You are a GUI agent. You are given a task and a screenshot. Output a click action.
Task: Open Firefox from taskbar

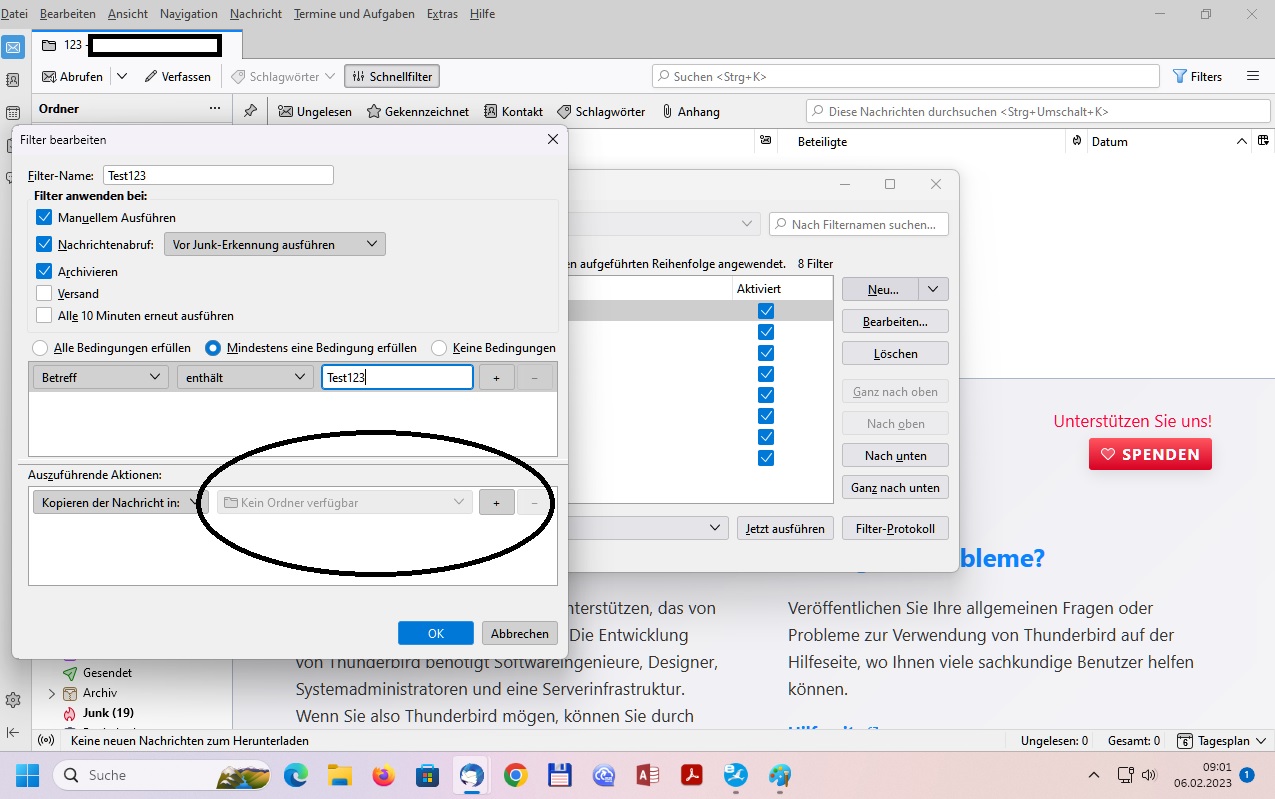point(384,775)
